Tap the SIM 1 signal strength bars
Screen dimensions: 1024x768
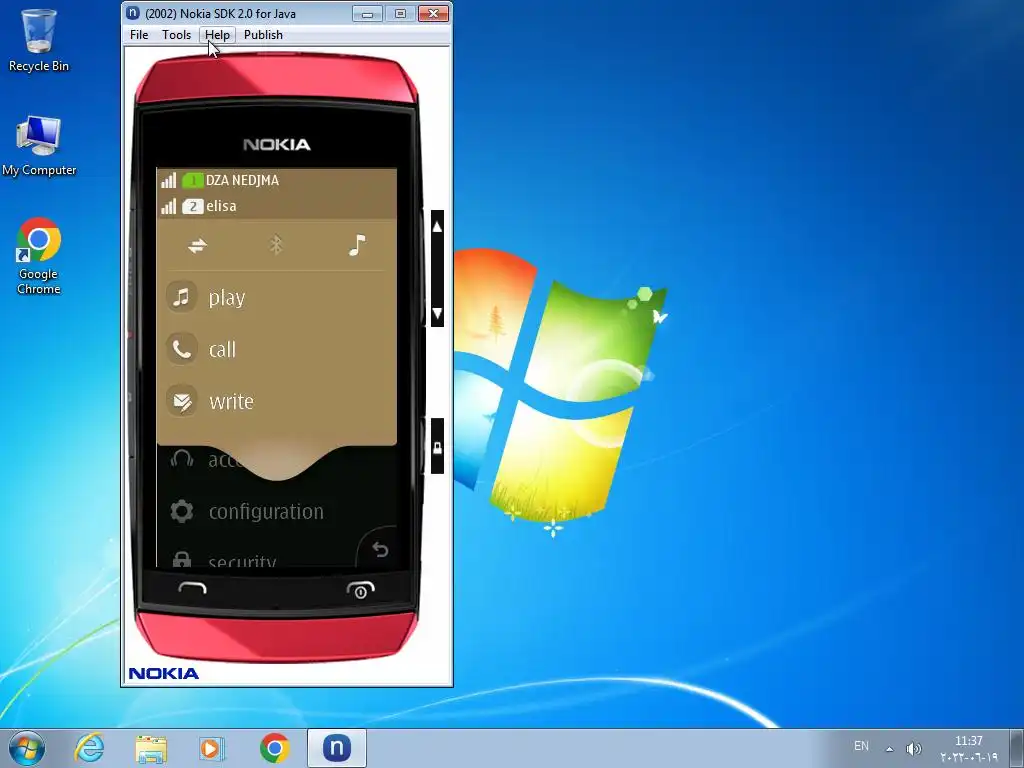tap(168, 180)
